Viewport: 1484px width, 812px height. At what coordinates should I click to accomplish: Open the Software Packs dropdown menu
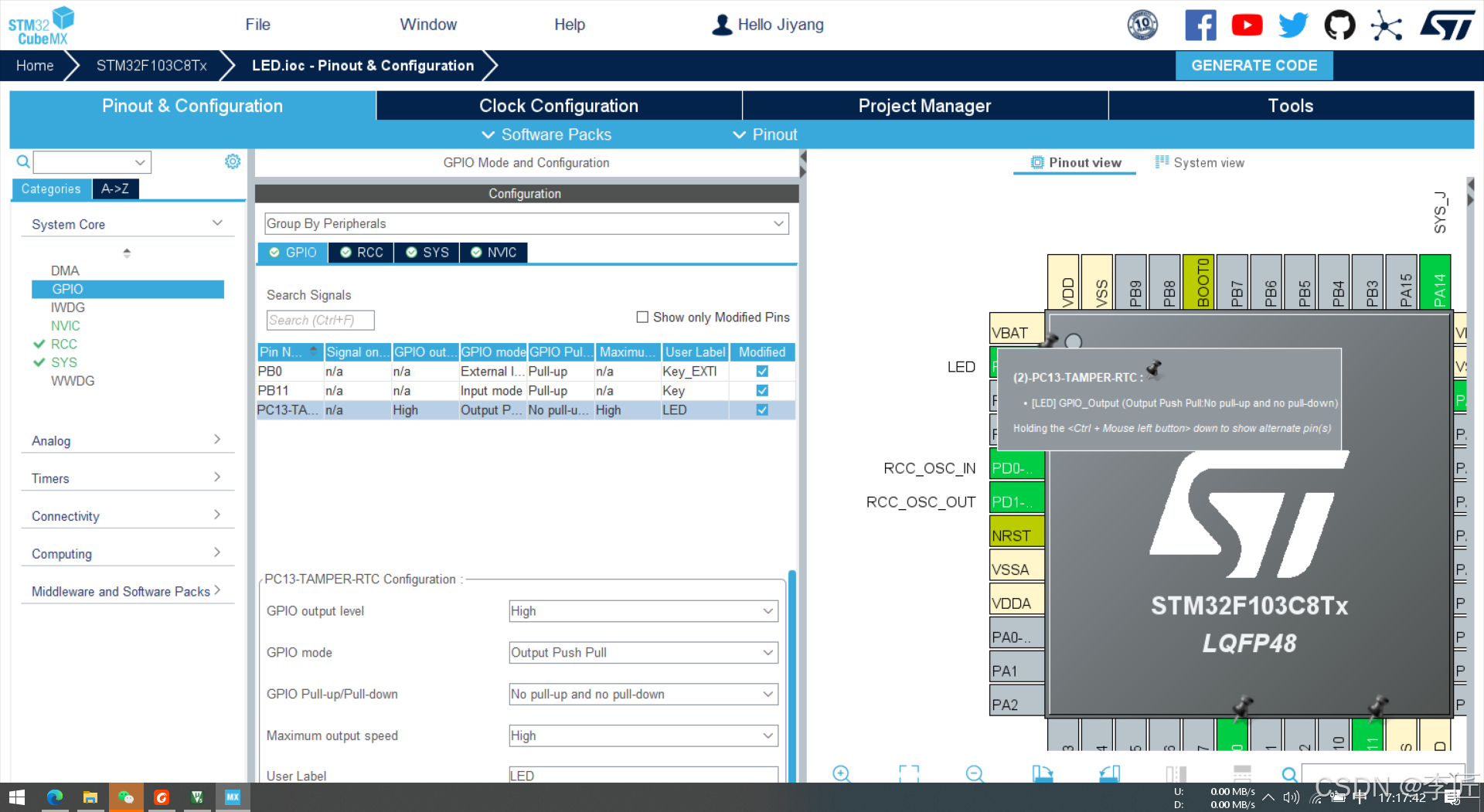(546, 134)
